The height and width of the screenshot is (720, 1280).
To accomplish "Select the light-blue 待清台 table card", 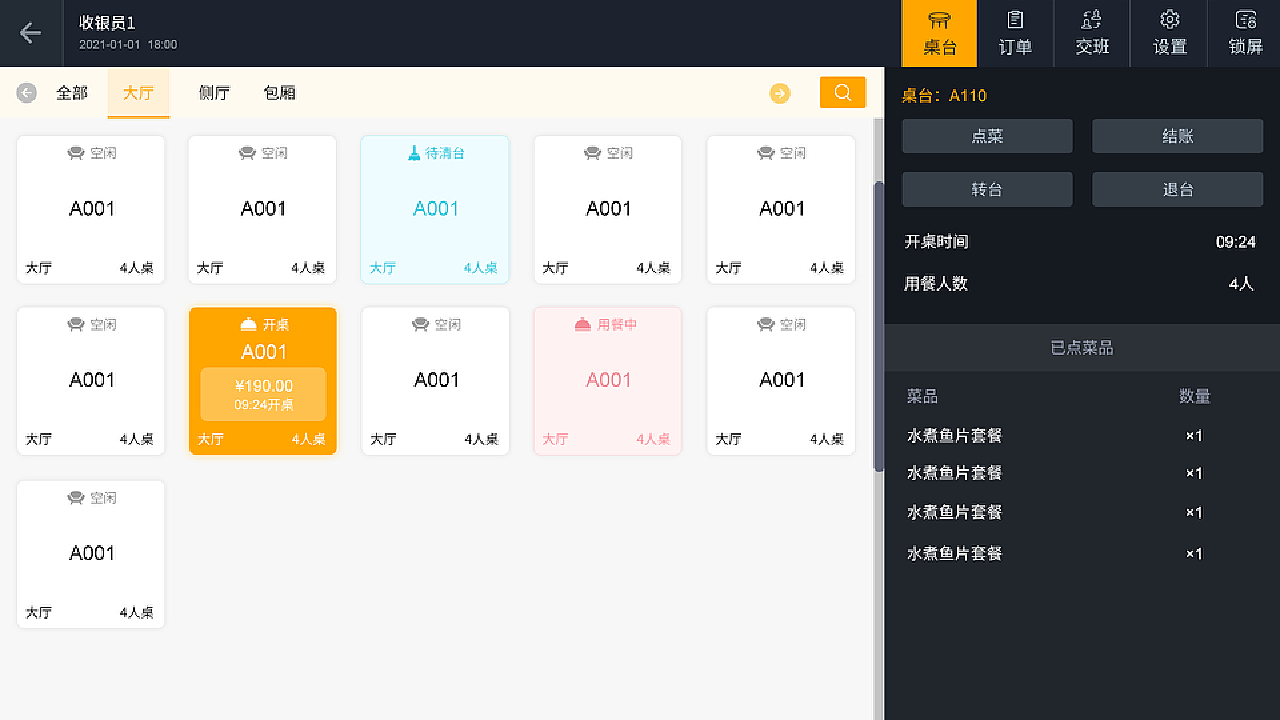I will [x=435, y=209].
